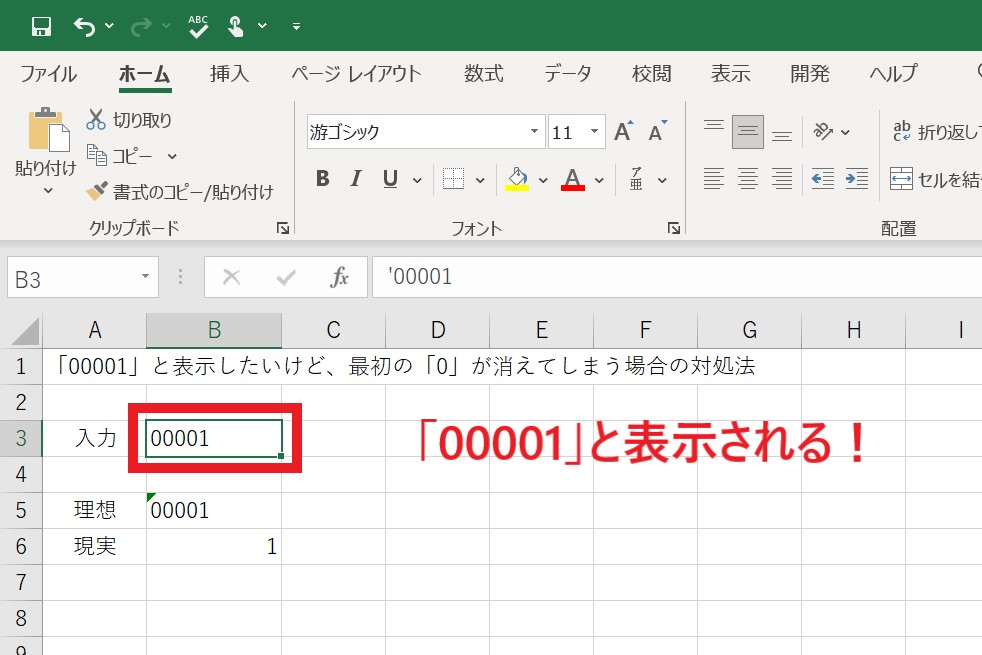Screen dimensions: 982x655
Task: Click the phonetic guide (ふりがな) icon
Action: pyautogui.click(x=636, y=179)
